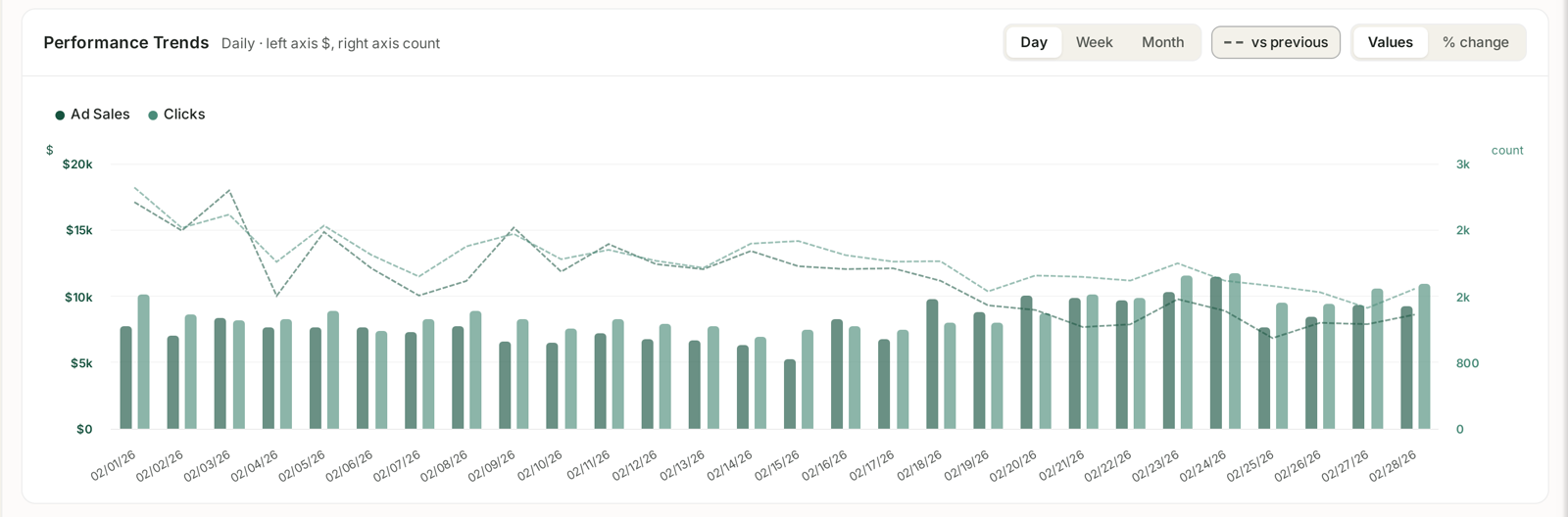This screenshot has width=1568, height=517.
Task: Click the Clicks bar for 02/24/26
Action: pyautogui.click(x=1235, y=352)
